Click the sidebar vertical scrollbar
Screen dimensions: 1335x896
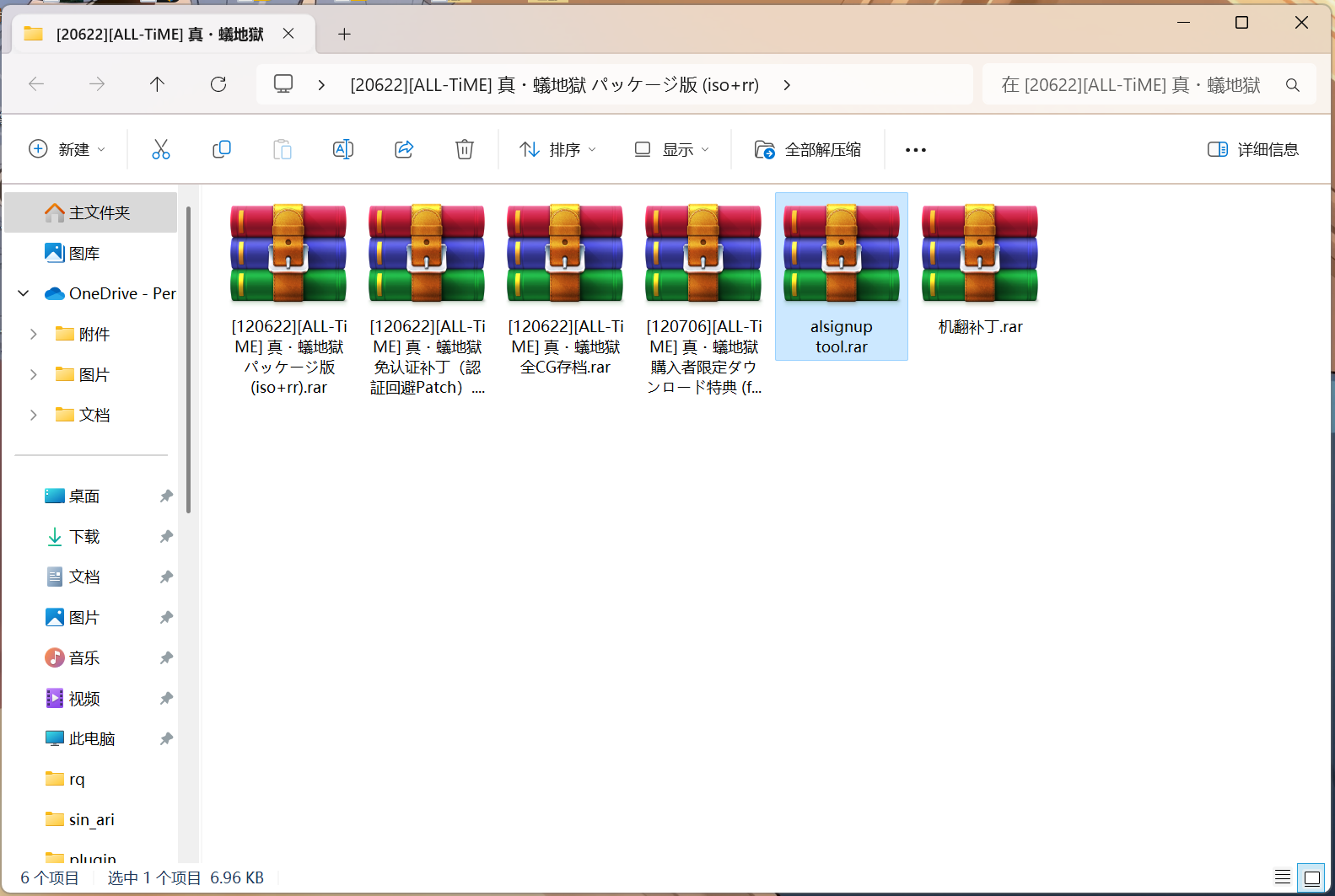(189, 358)
